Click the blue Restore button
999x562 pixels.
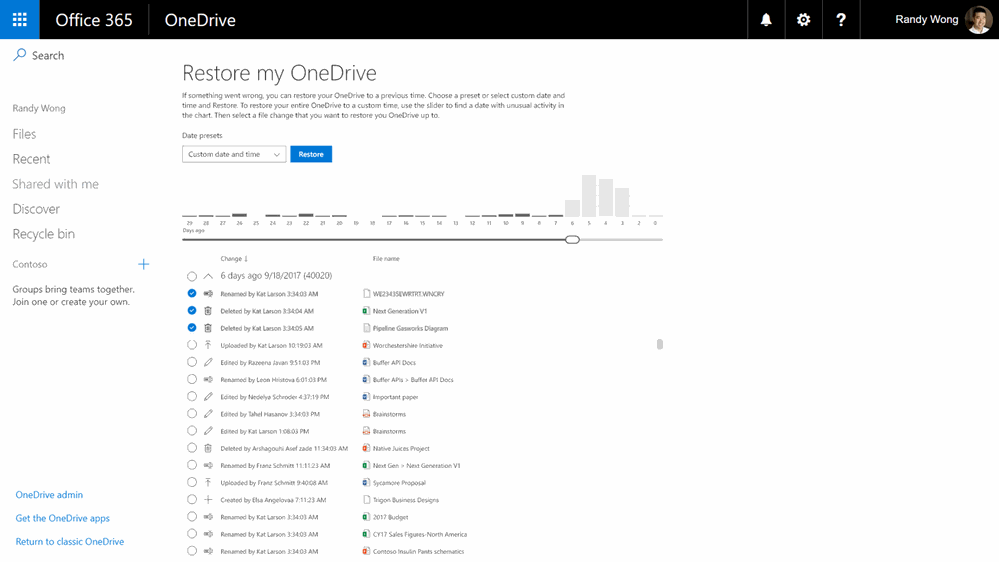point(311,154)
